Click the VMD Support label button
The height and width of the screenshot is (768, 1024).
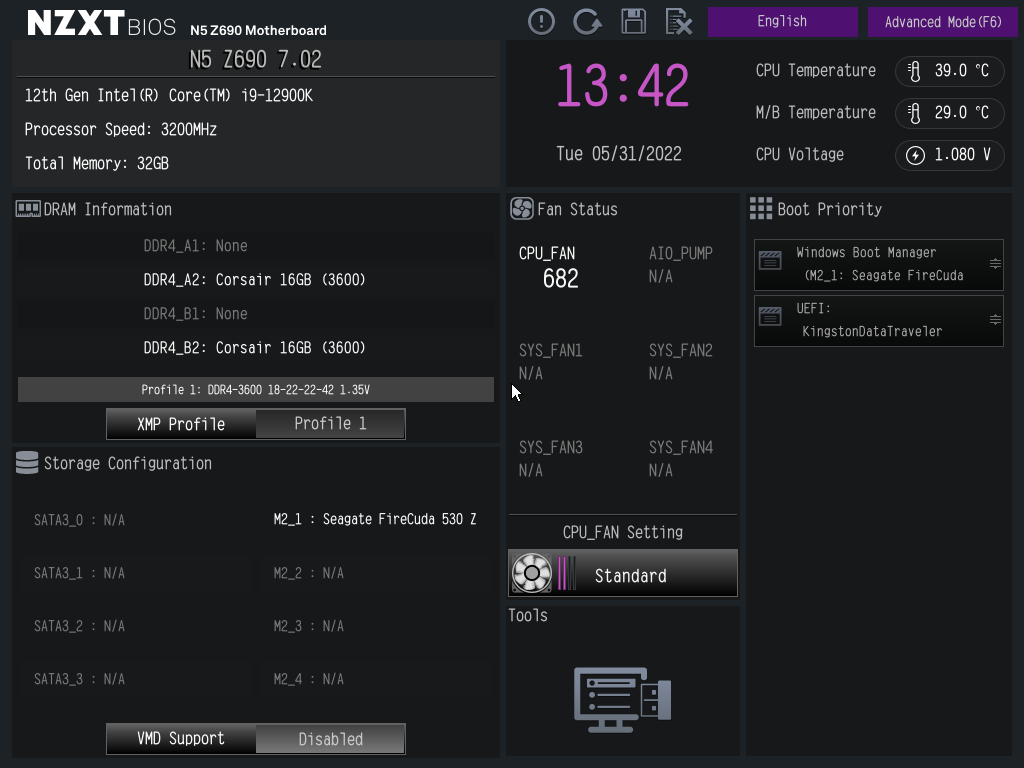point(181,739)
